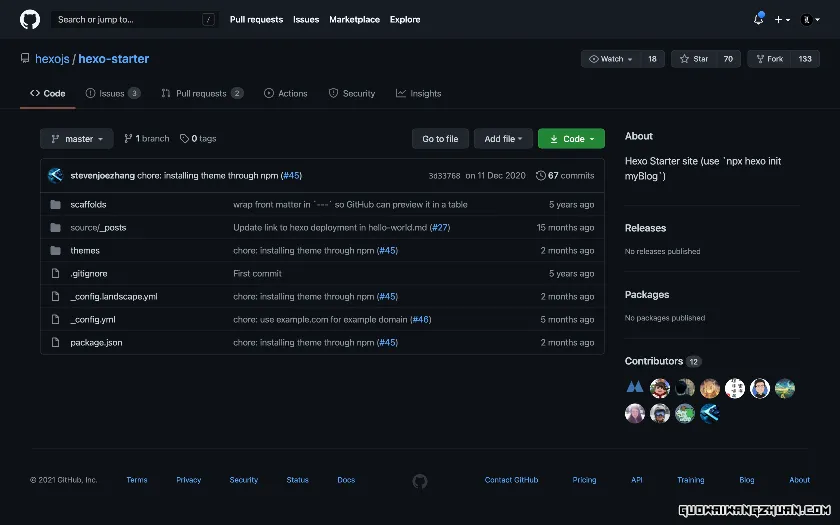Switch to the repository Pull requests tab
This screenshot has height=525, width=840.
point(202,93)
